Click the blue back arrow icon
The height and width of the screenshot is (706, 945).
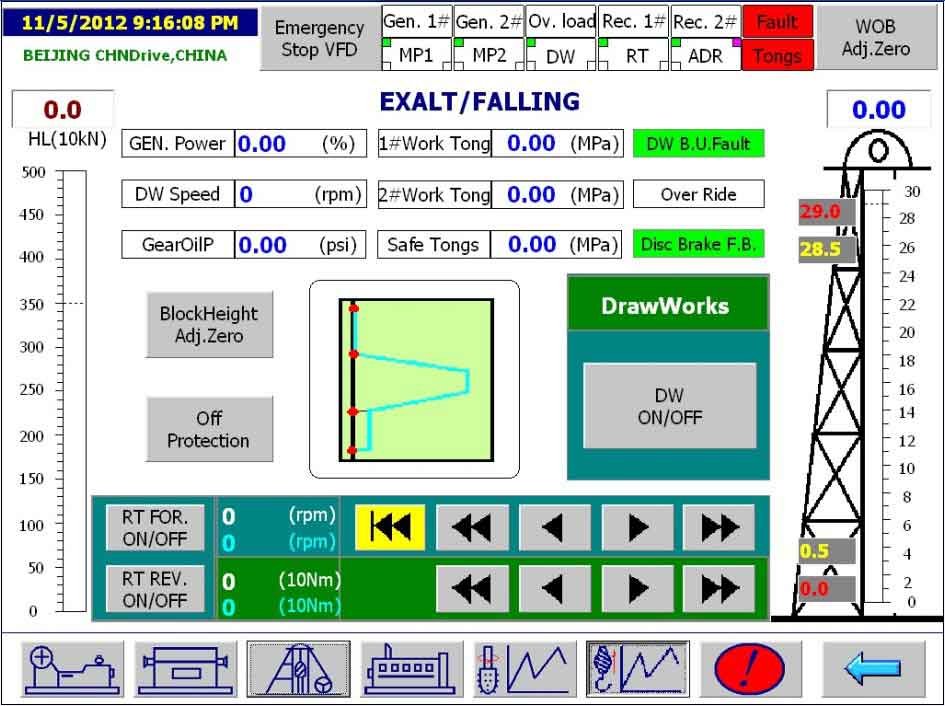873,668
